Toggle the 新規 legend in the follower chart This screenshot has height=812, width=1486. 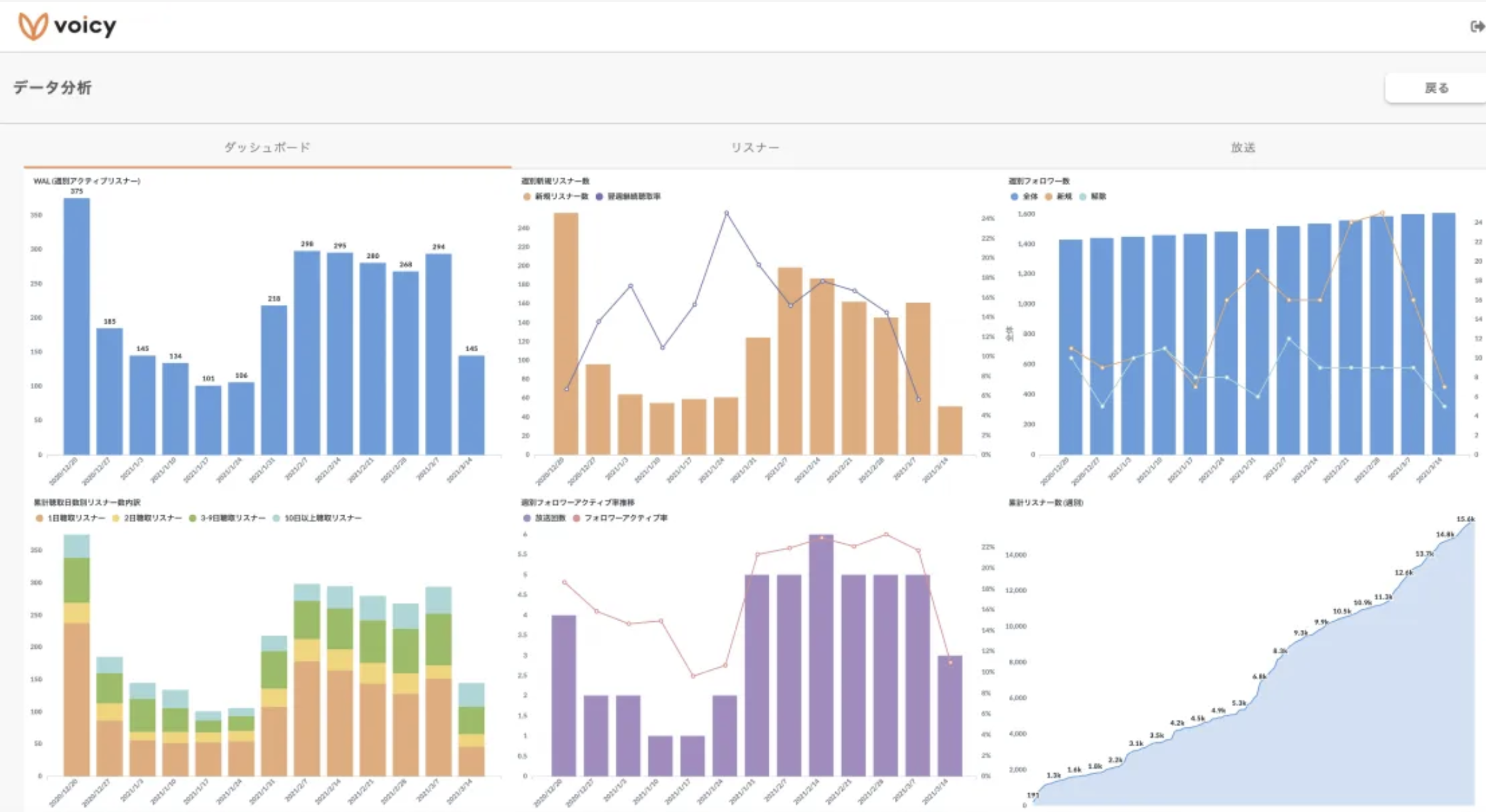point(1059,196)
